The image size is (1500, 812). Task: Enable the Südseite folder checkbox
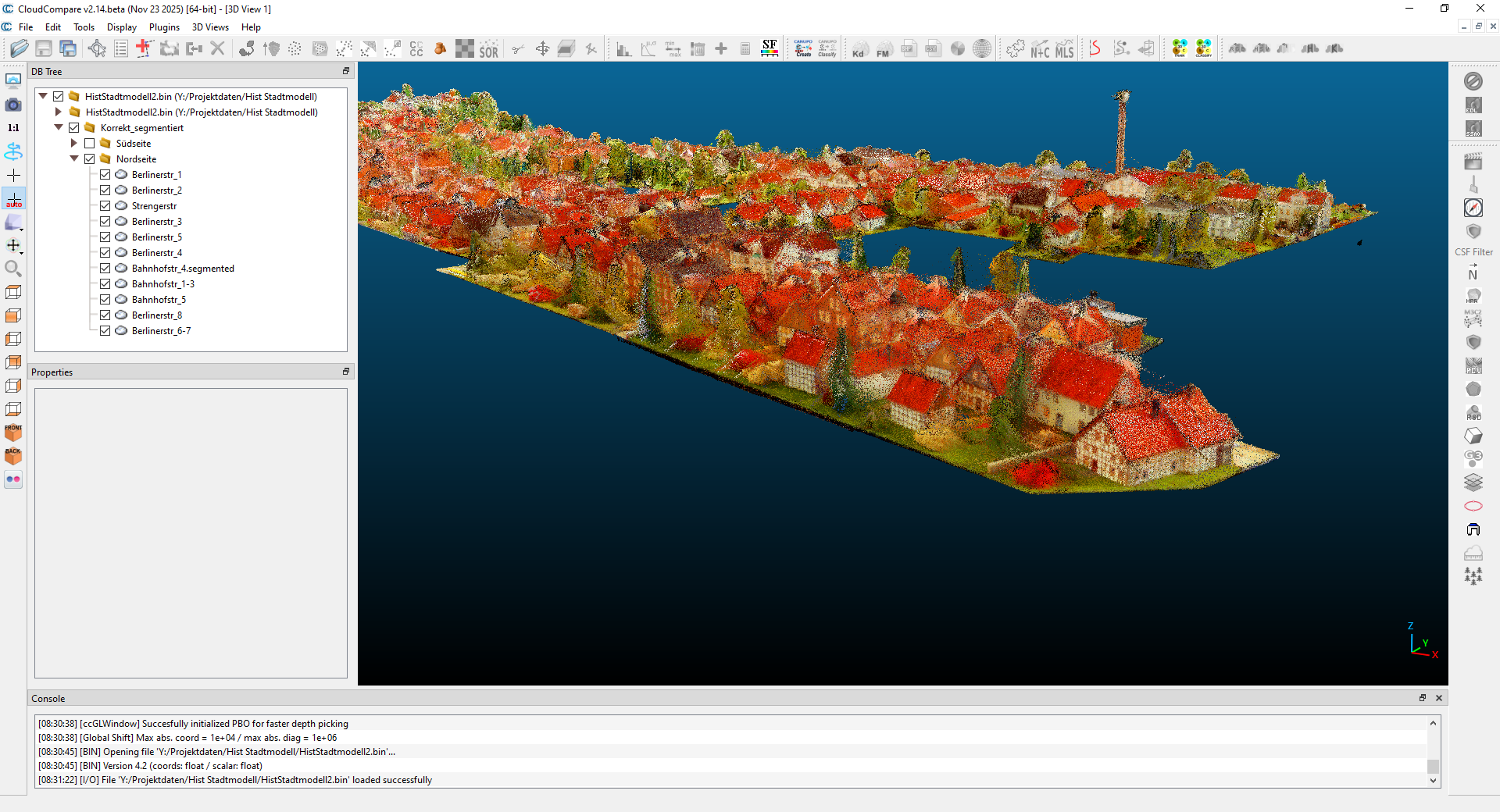90,144
